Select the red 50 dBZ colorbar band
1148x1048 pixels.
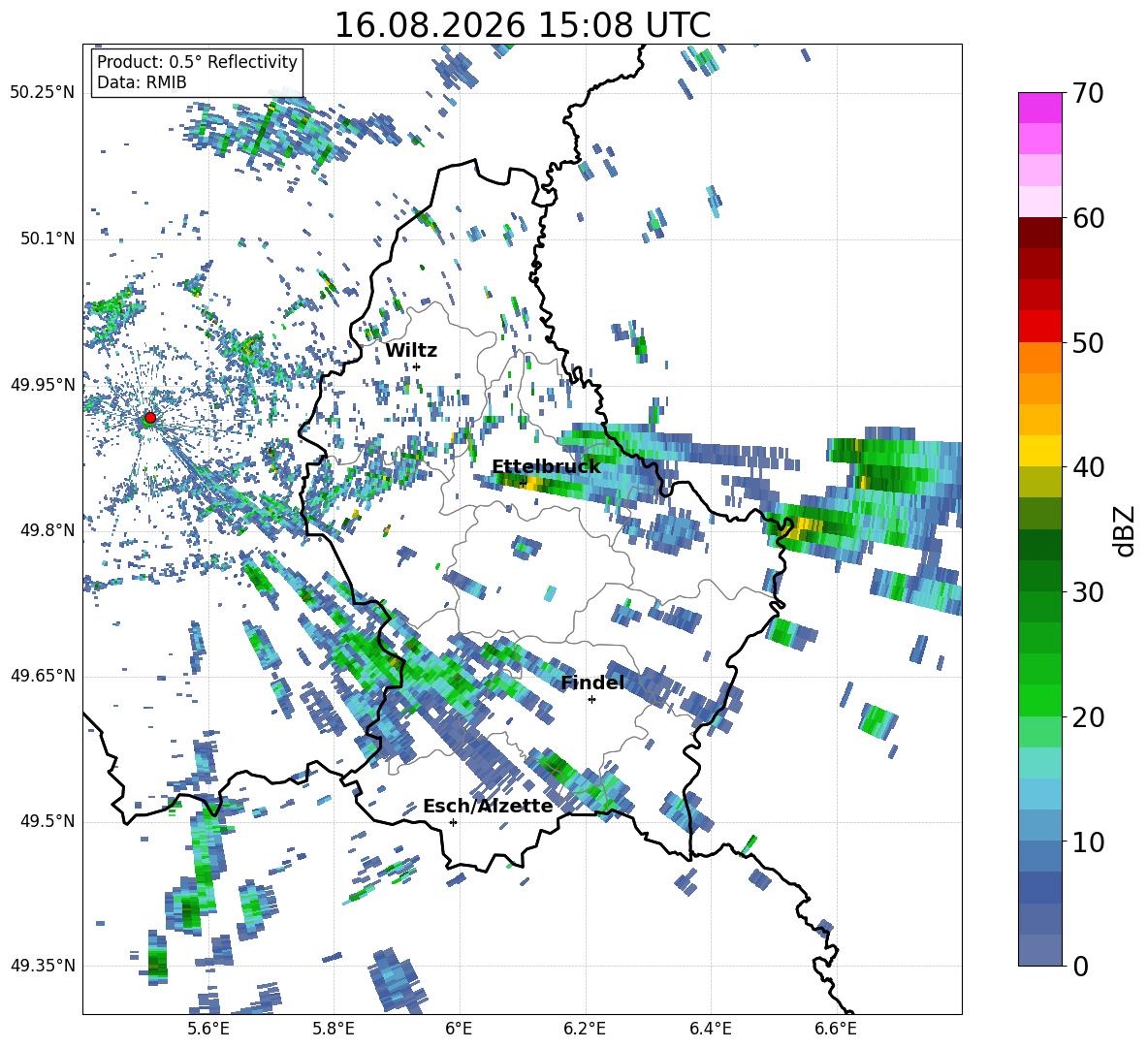click(x=1039, y=327)
